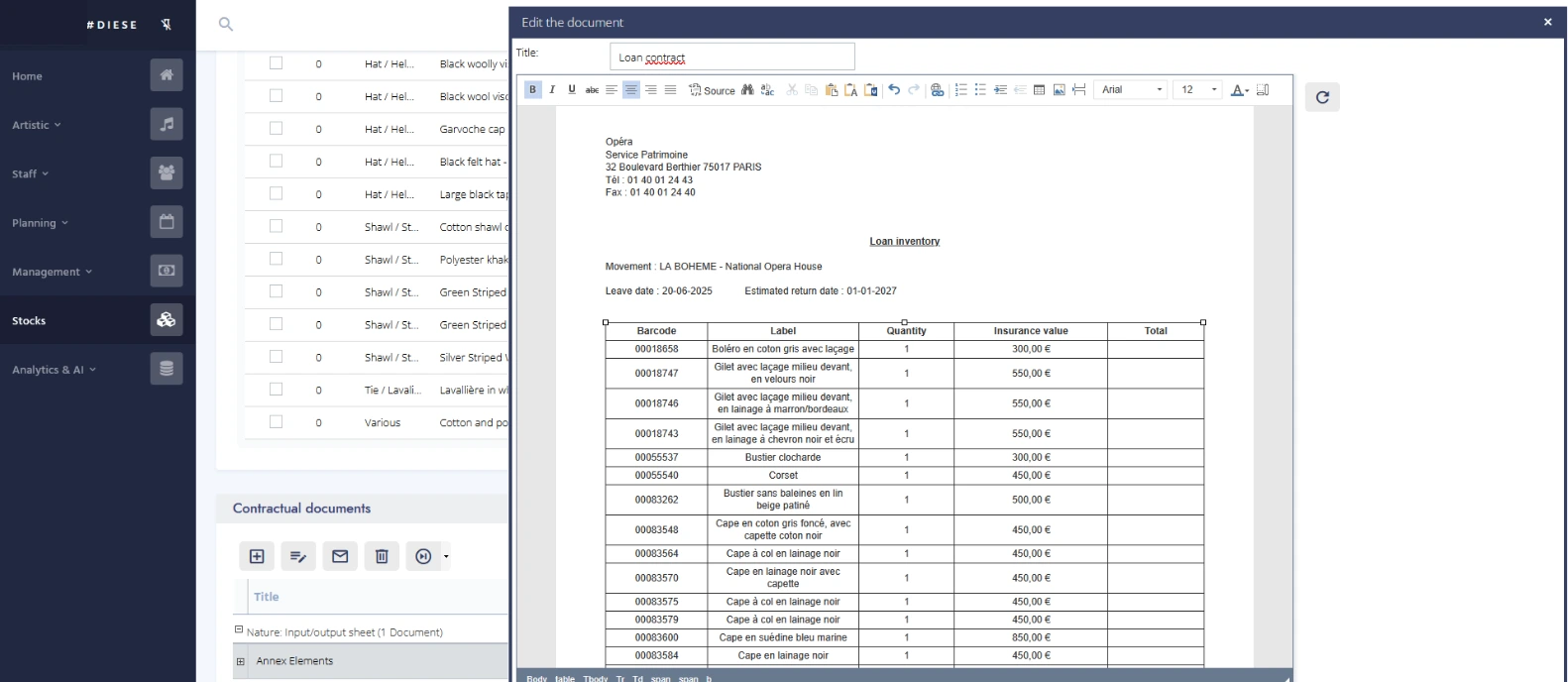This screenshot has width=1568, height=682.
Task: Click the refresh button beside the editor
Action: pyautogui.click(x=1322, y=97)
